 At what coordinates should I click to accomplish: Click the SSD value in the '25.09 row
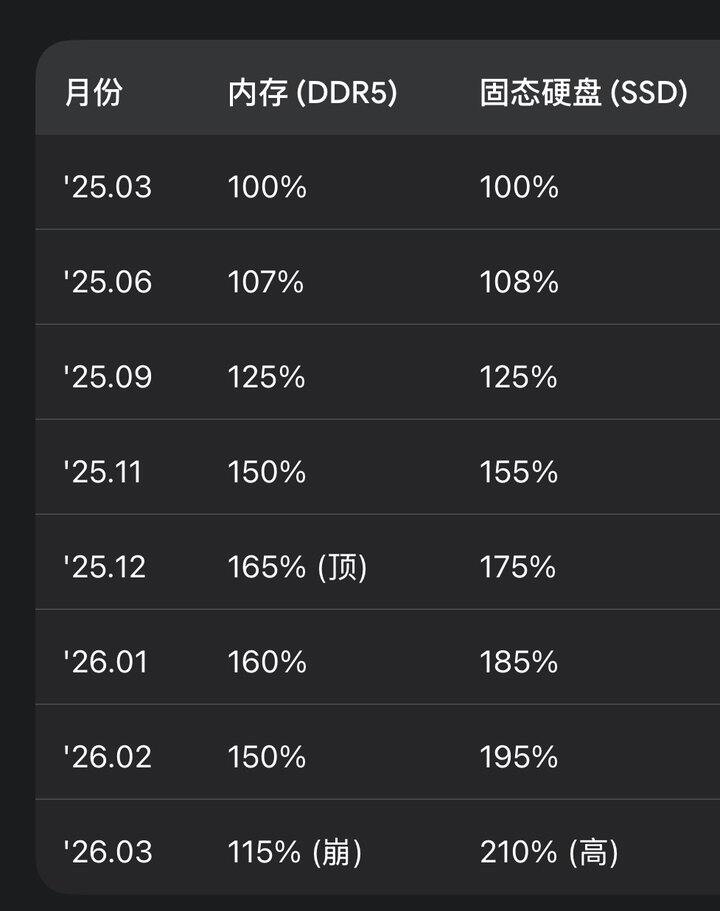[518, 377]
